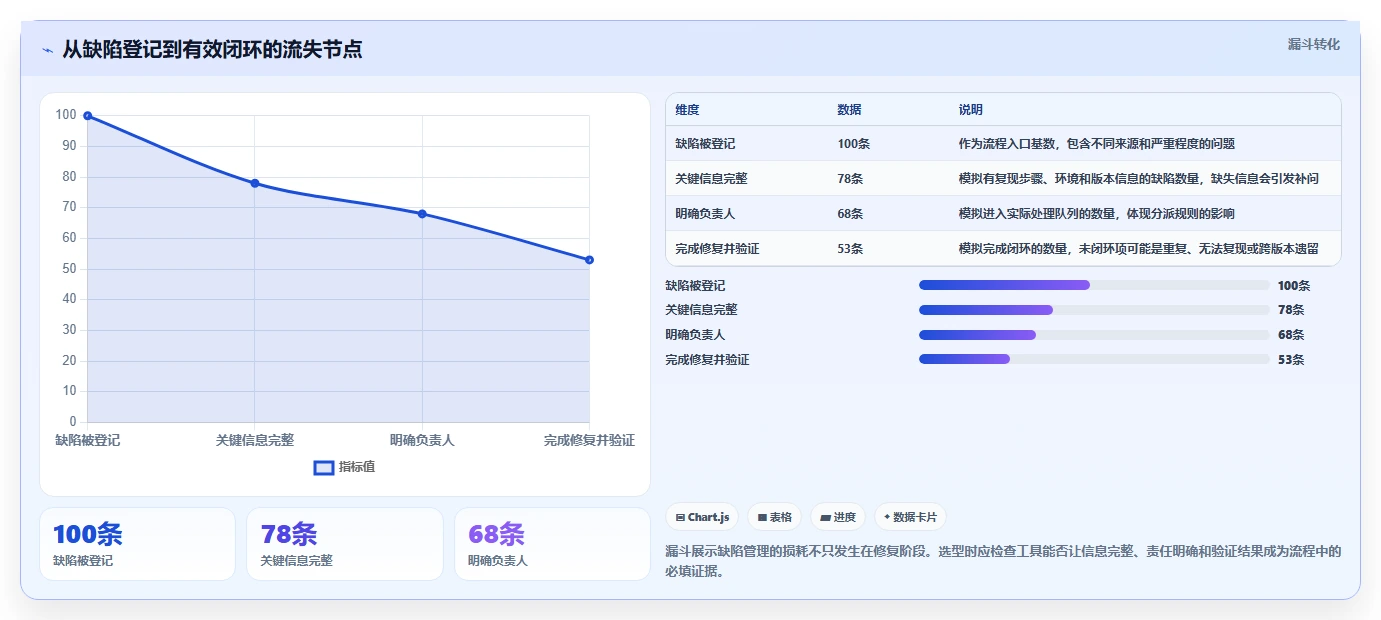The width and height of the screenshot is (1381, 620).
Task: Click the y-axis label 50
Action: click(69, 268)
